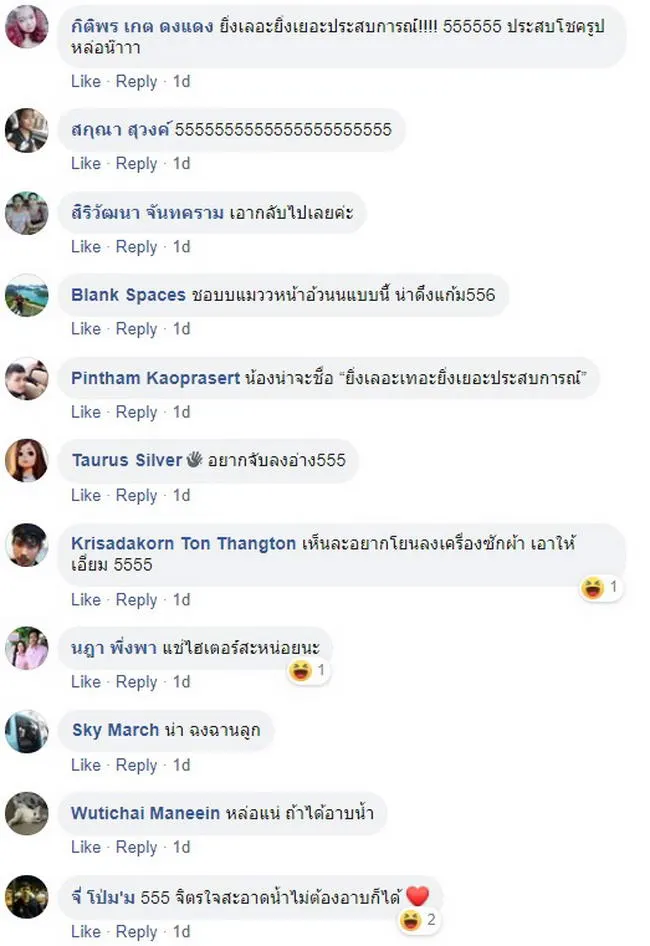Click the Pintham Kaoprasert name link
This screenshot has width=650, height=946.
pos(156,378)
